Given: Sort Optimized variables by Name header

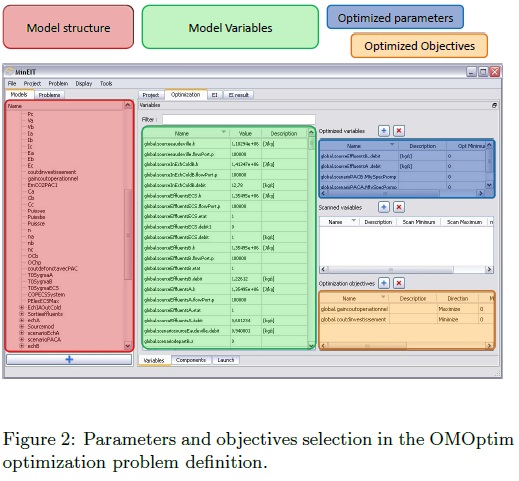Looking at the screenshot, I should point(358,146).
